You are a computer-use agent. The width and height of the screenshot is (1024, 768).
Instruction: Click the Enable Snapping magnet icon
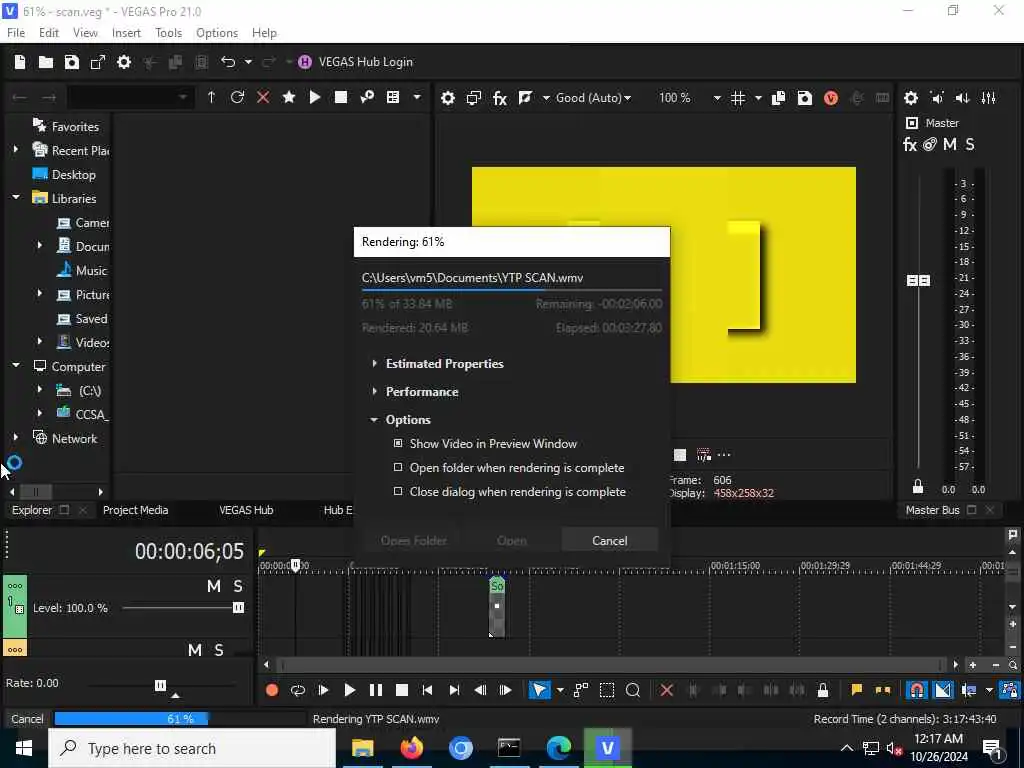tap(917, 690)
